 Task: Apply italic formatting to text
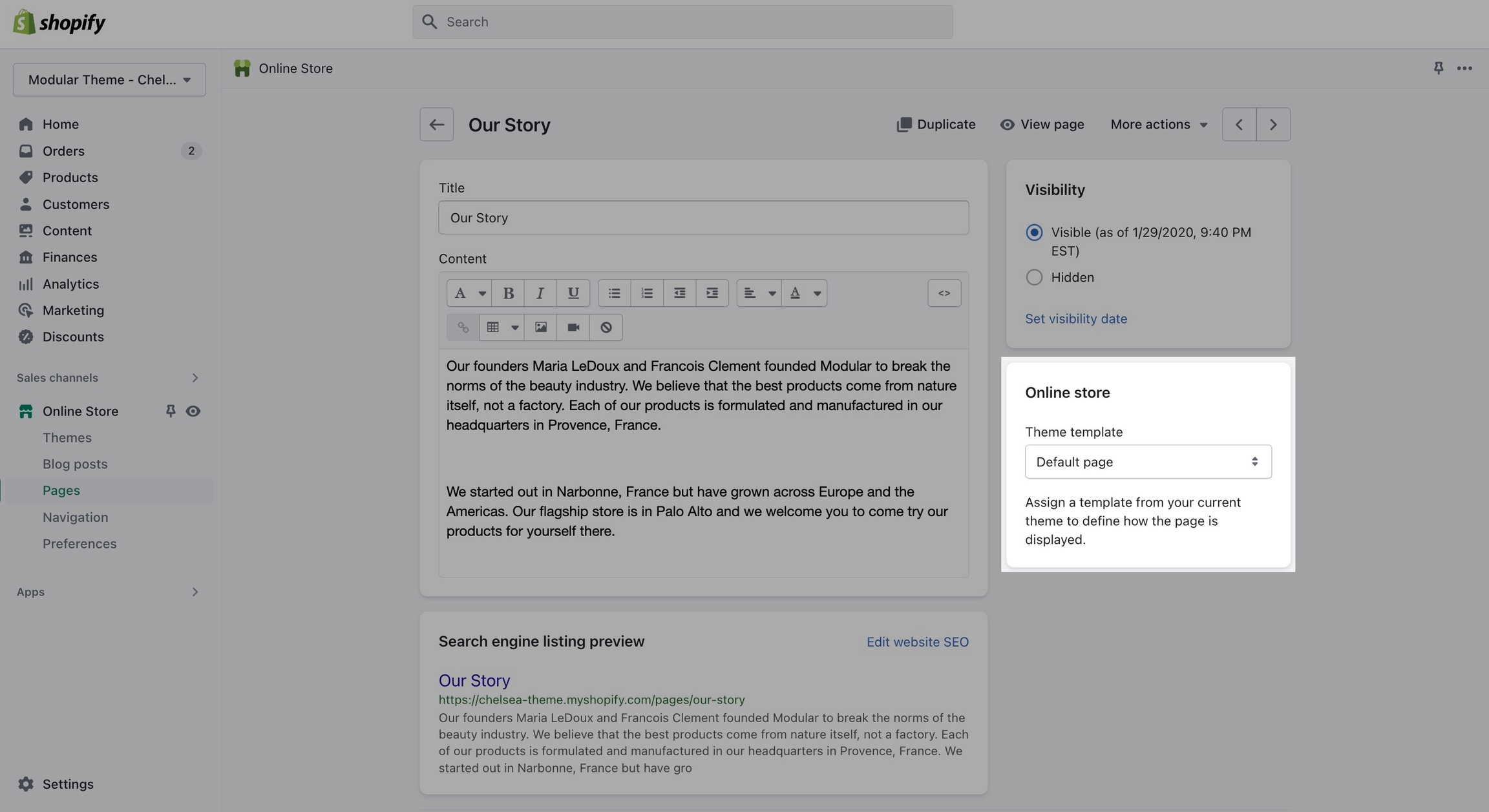540,293
